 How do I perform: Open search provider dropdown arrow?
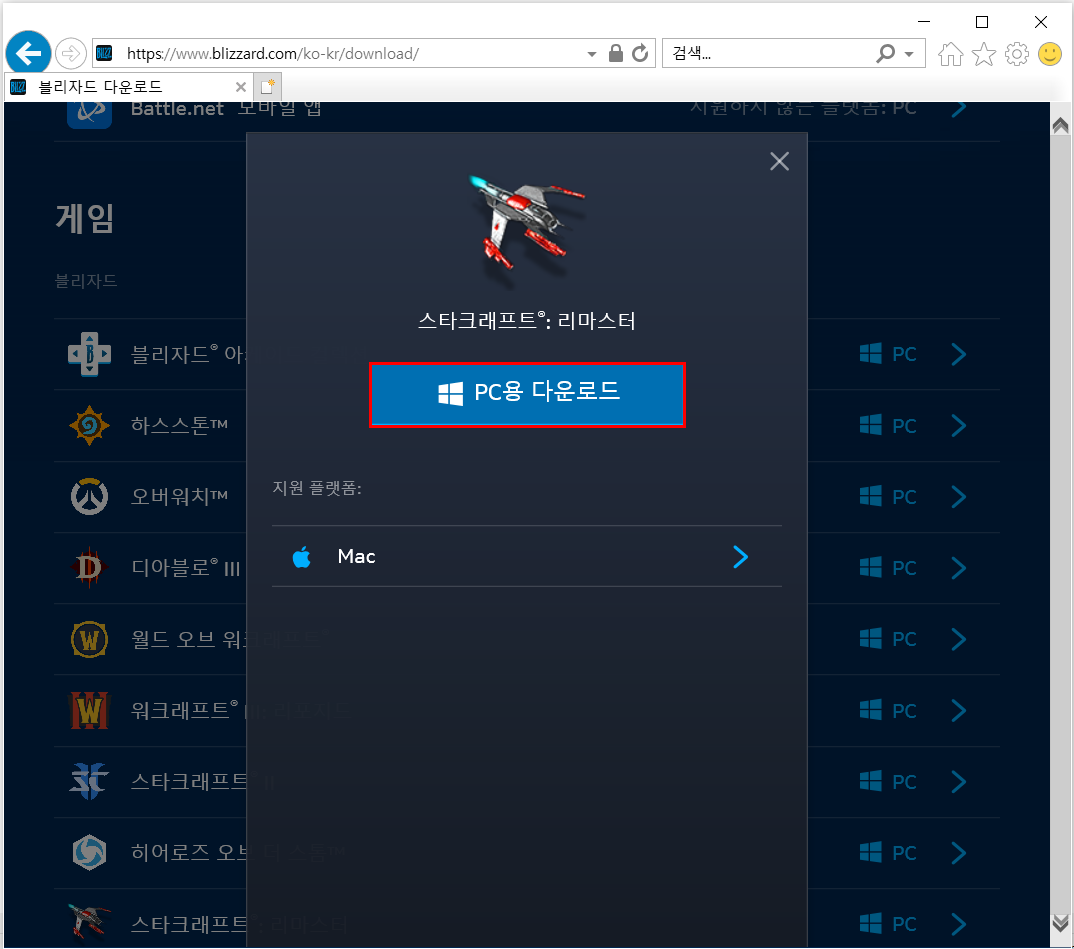[910, 54]
